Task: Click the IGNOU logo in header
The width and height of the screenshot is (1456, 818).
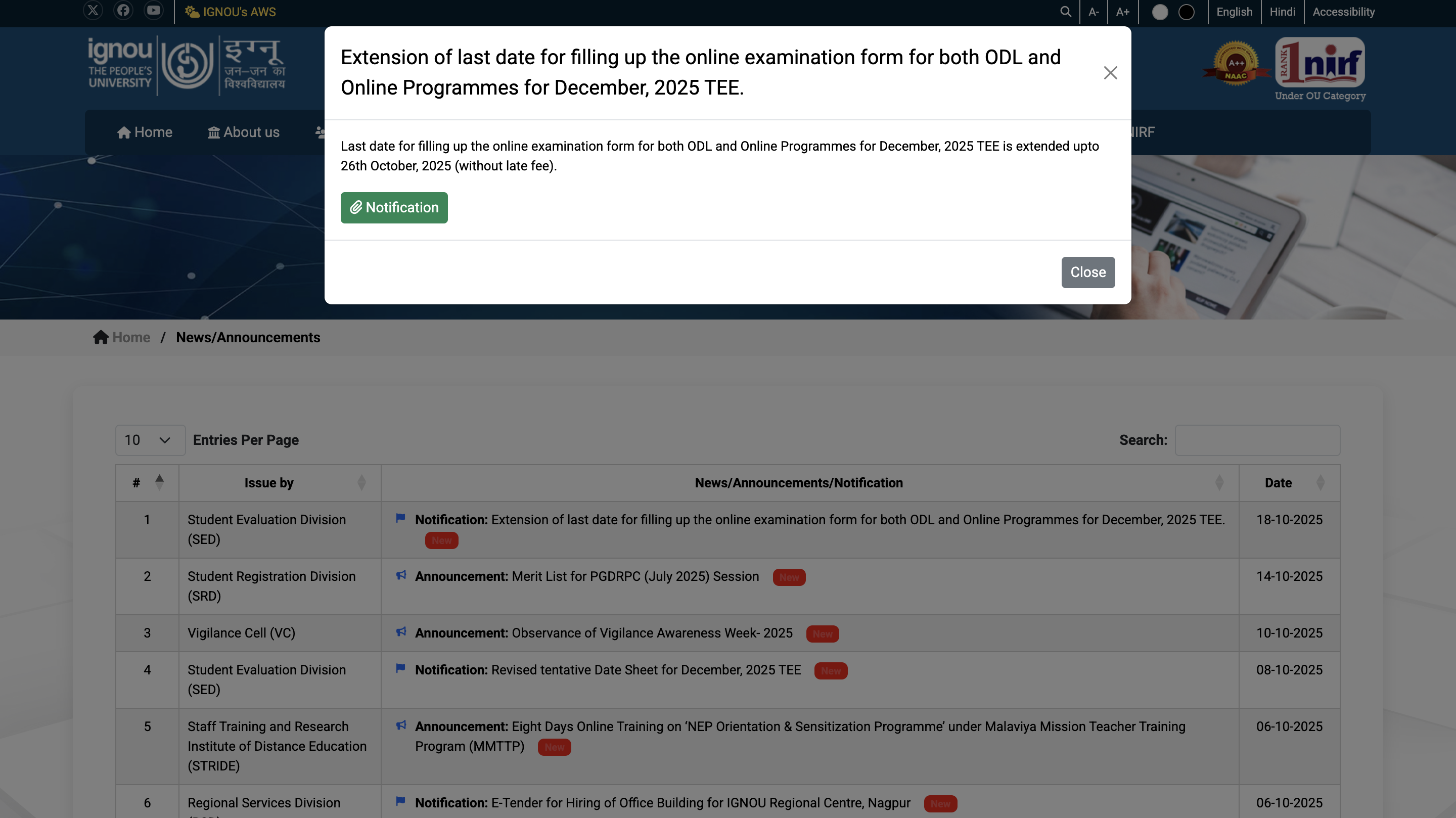Action: pos(187,65)
